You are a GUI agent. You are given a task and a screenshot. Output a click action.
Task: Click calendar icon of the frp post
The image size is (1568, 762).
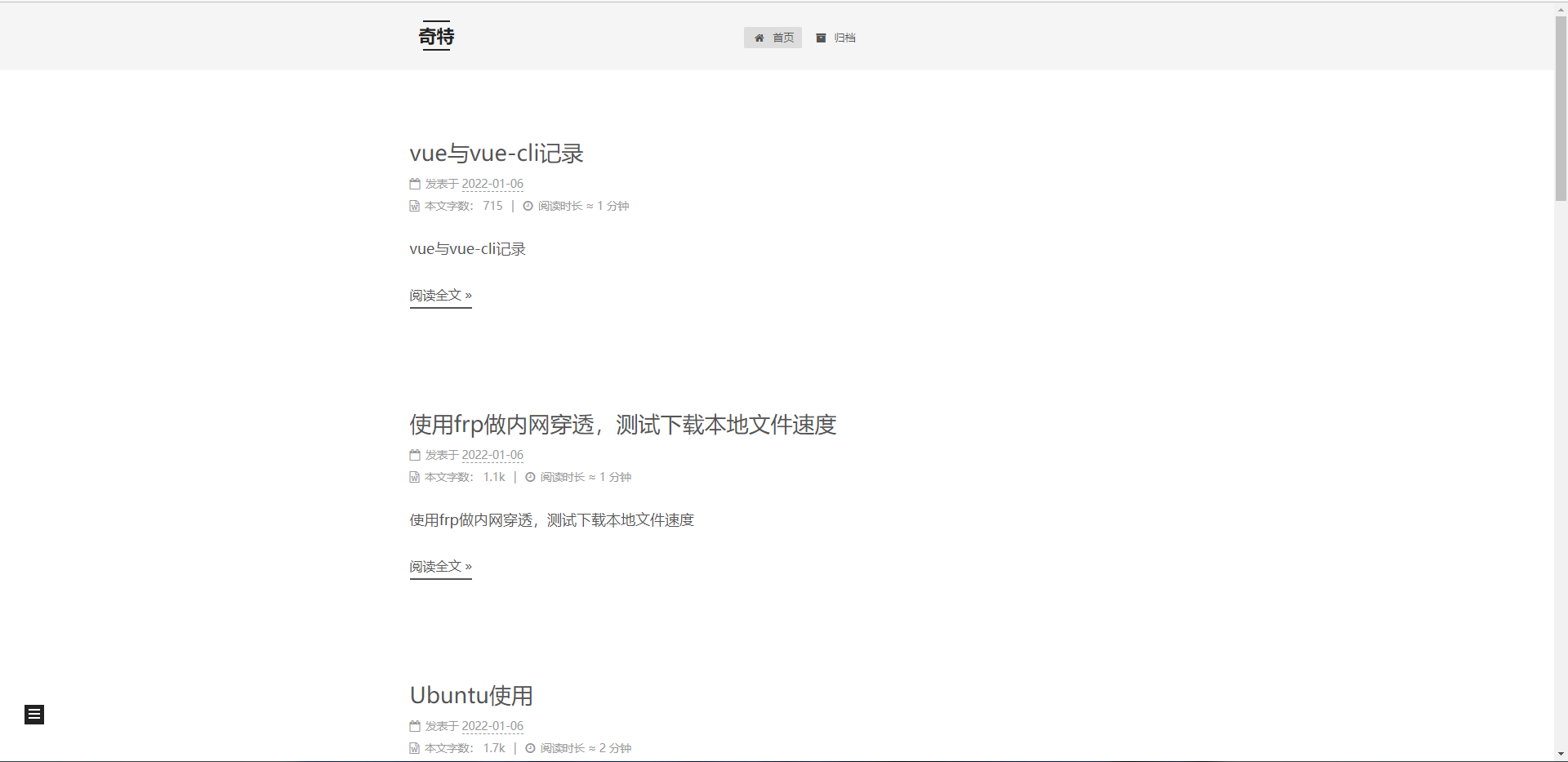[x=415, y=455]
